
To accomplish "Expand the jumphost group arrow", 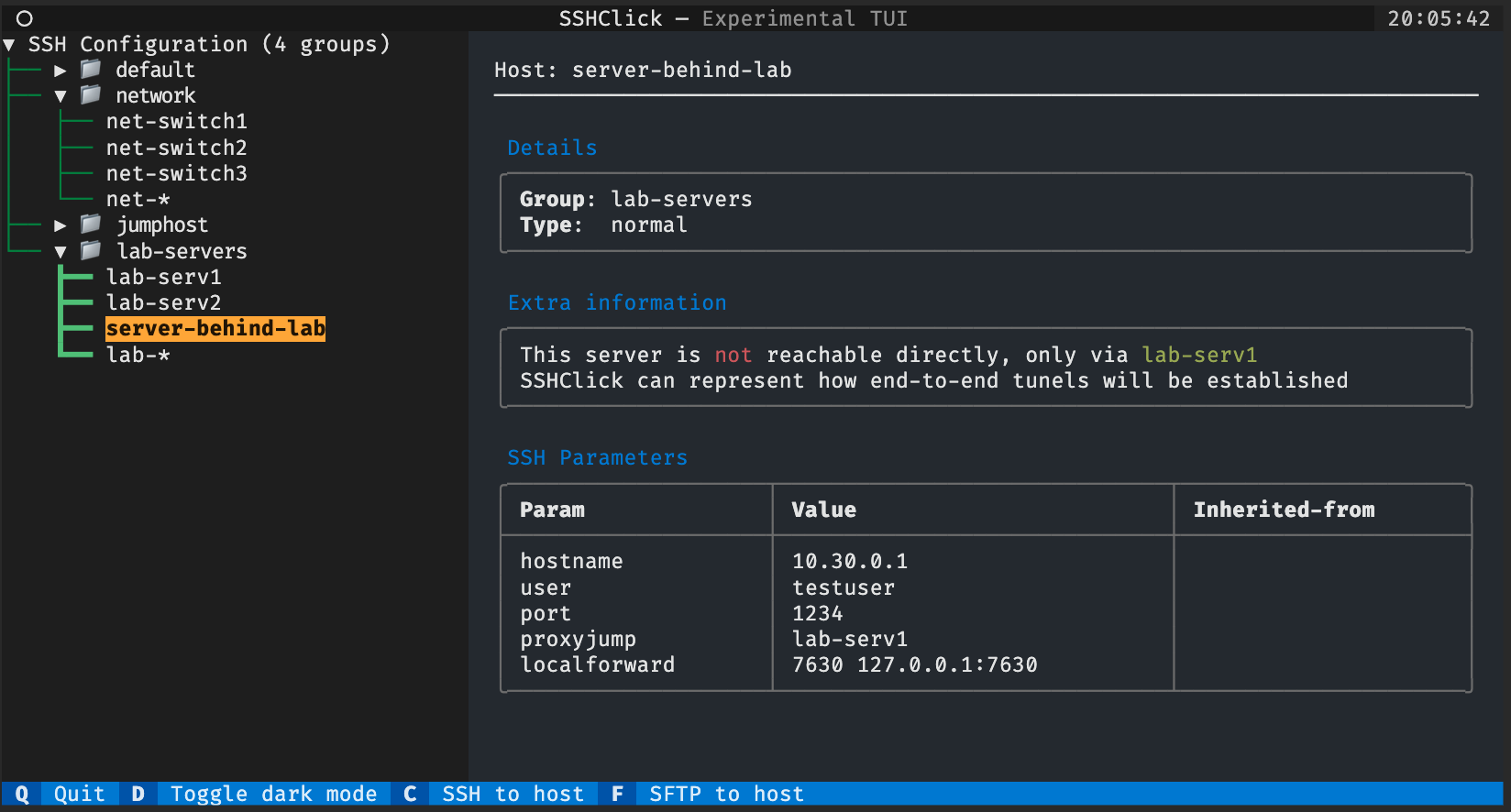I will (61, 225).
